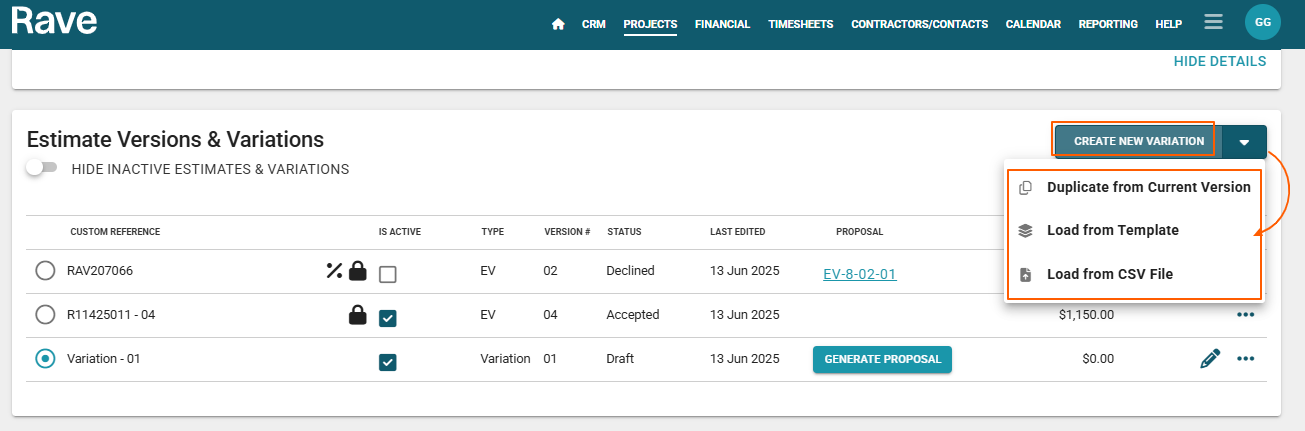
Task: Collapse the Create New Variation dropdown arrow
Action: click(1243, 142)
